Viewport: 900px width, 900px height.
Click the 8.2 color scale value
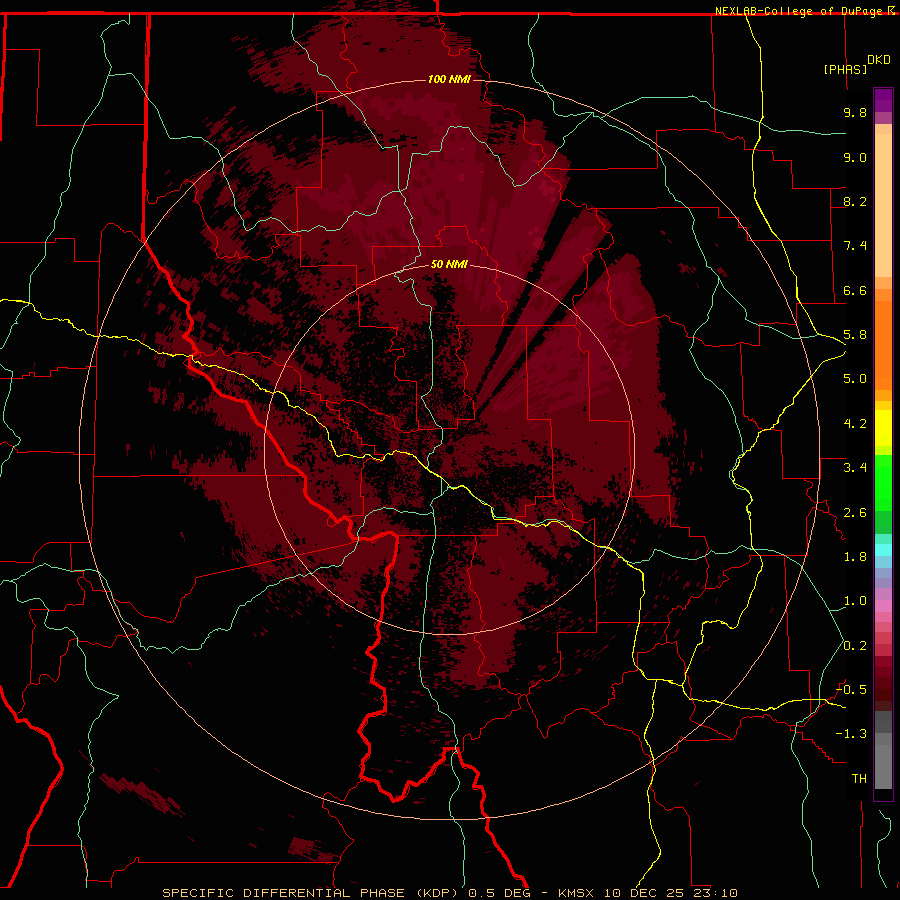click(855, 201)
